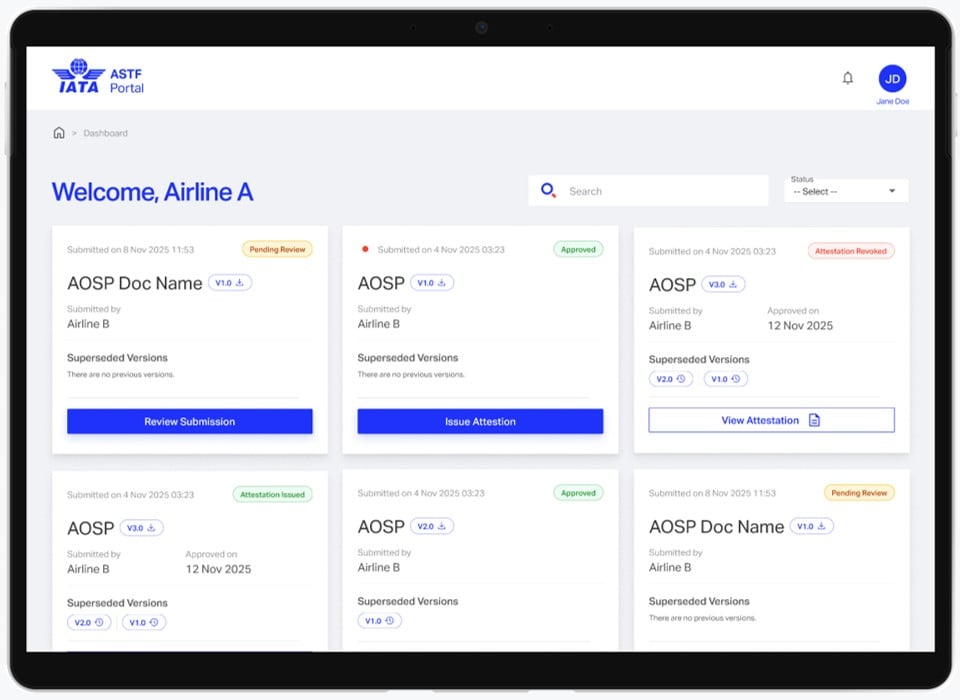Open superseded V2.0 in the Attestation Revoked card

(x=670, y=379)
